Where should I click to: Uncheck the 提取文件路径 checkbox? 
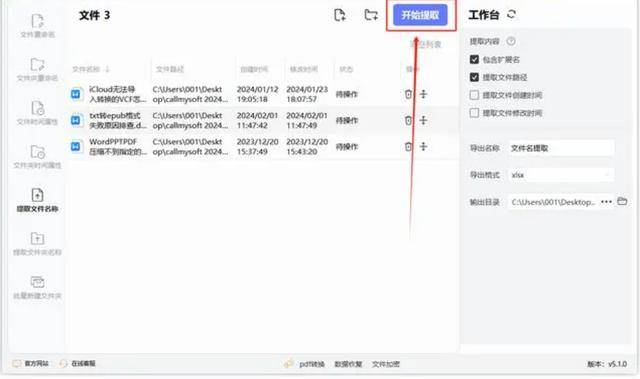474,78
